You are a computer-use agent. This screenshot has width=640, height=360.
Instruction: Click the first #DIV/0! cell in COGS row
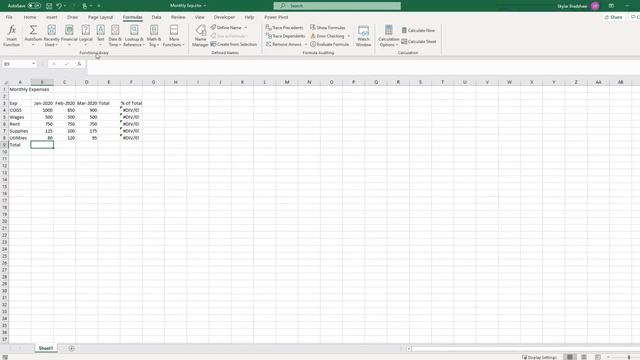coord(131,110)
